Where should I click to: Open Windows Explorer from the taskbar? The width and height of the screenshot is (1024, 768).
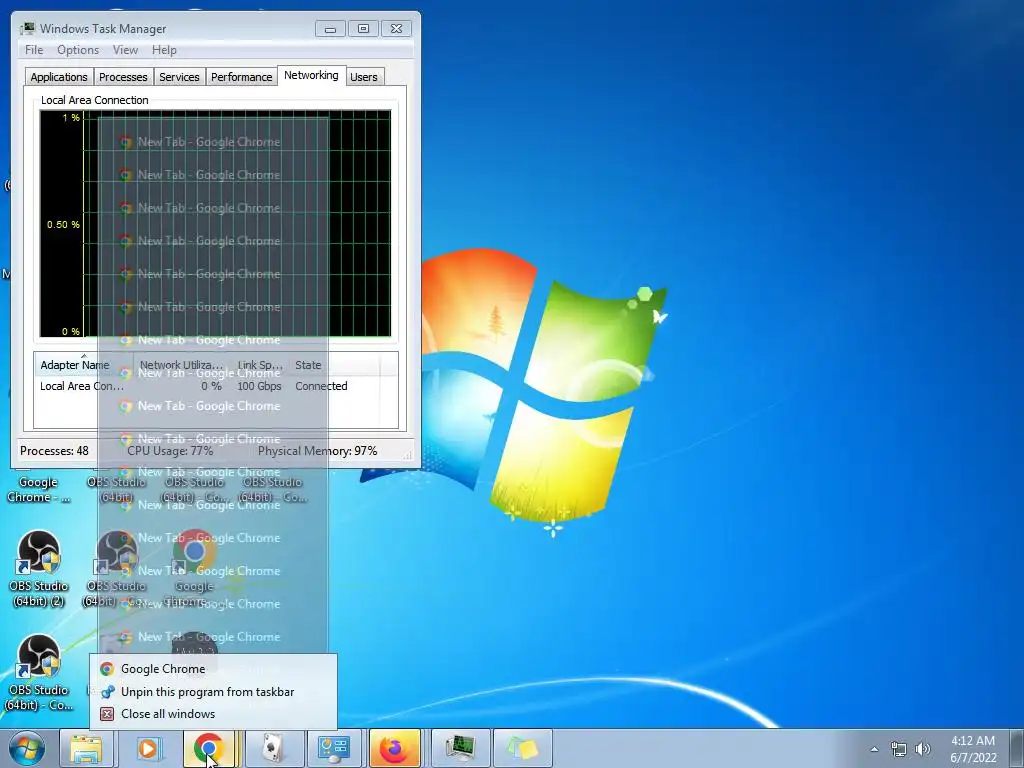86,748
